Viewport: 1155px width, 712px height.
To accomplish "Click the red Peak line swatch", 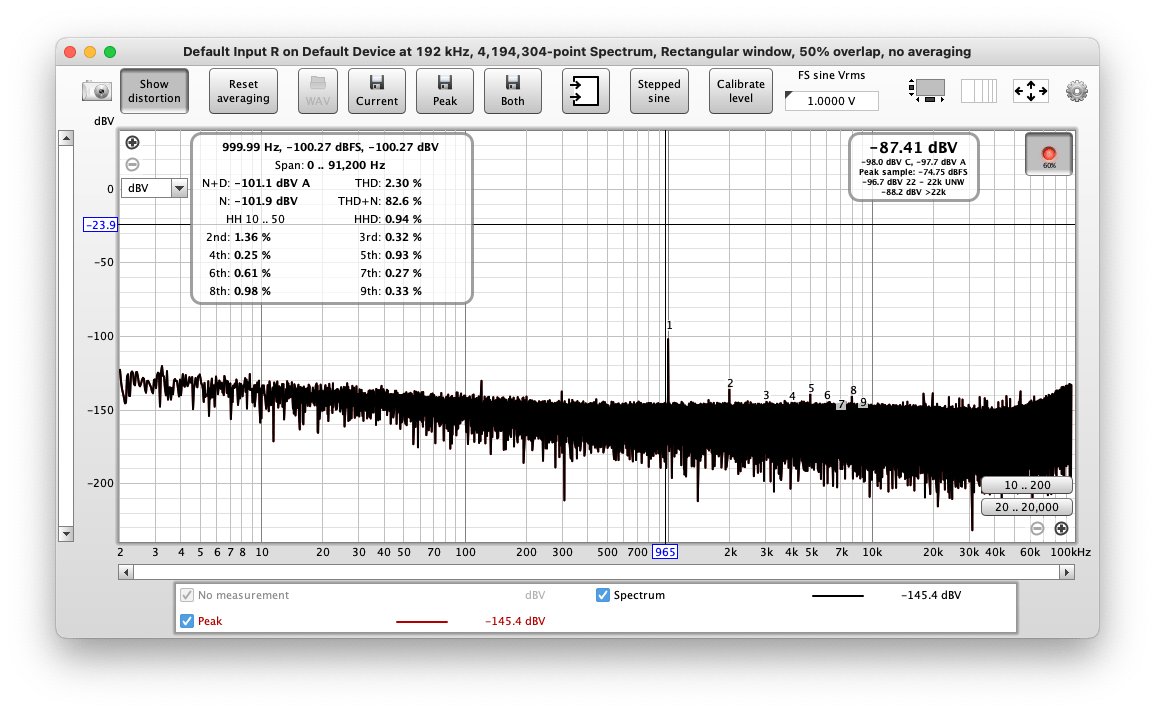I will [421, 621].
